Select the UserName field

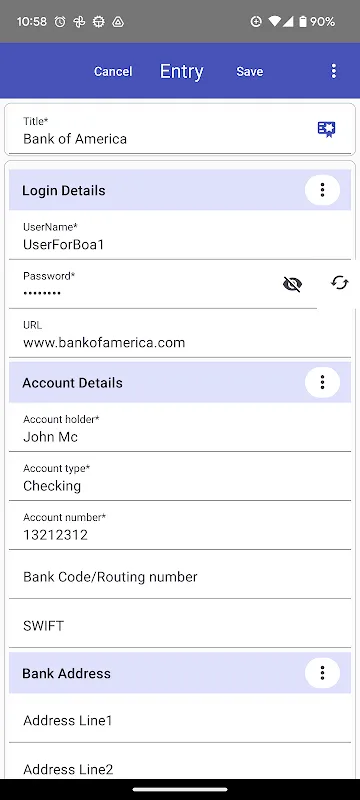click(180, 236)
